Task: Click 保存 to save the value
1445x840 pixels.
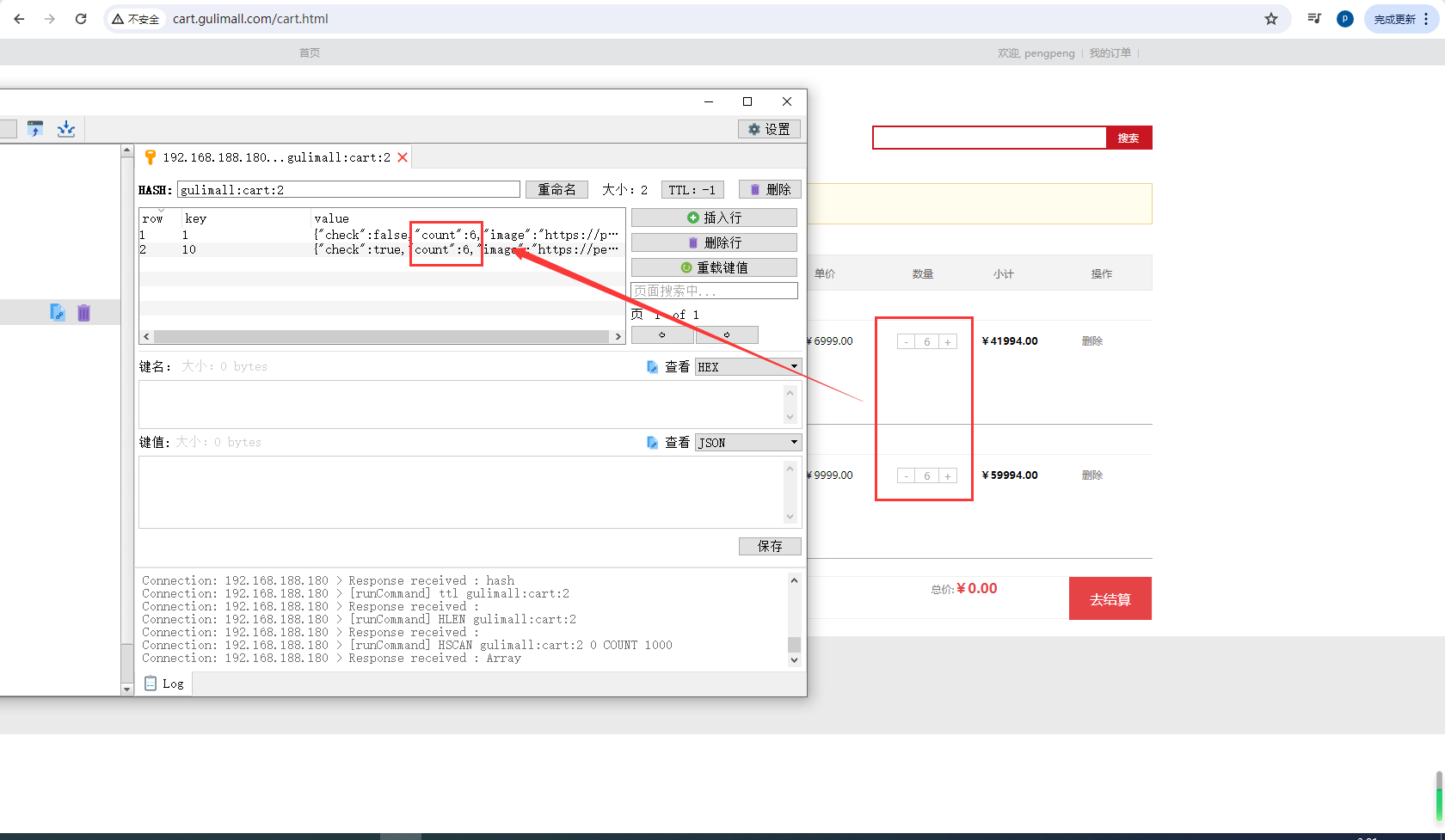Action: (770, 546)
